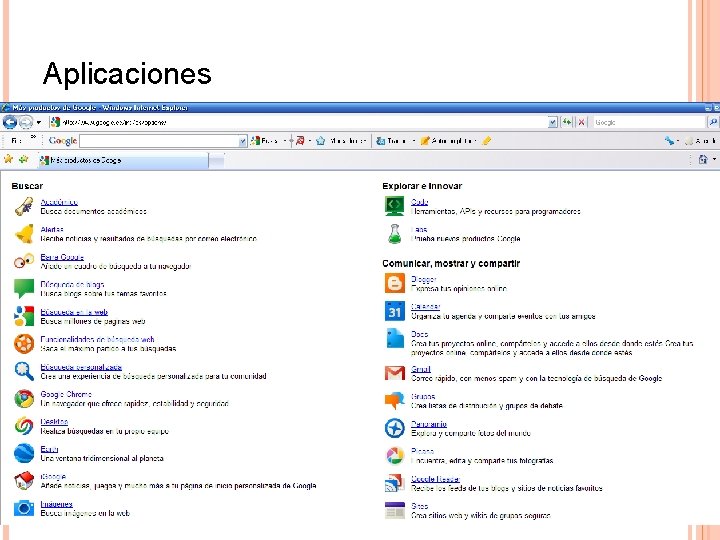Open the Home button dropdown arrow
This screenshot has width=720, height=540.
[x=714, y=159]
